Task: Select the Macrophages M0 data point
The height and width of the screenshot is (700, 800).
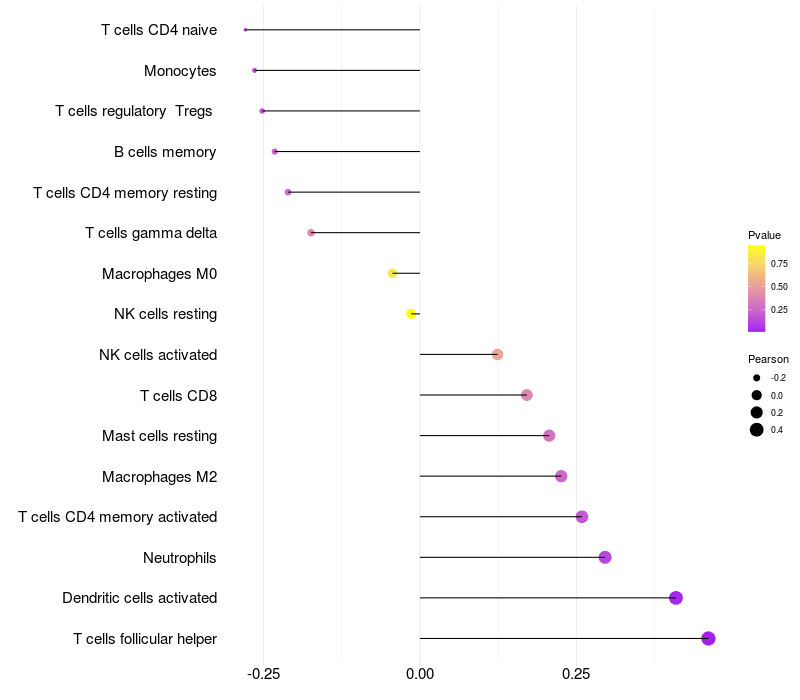Action: pos(393,273)
